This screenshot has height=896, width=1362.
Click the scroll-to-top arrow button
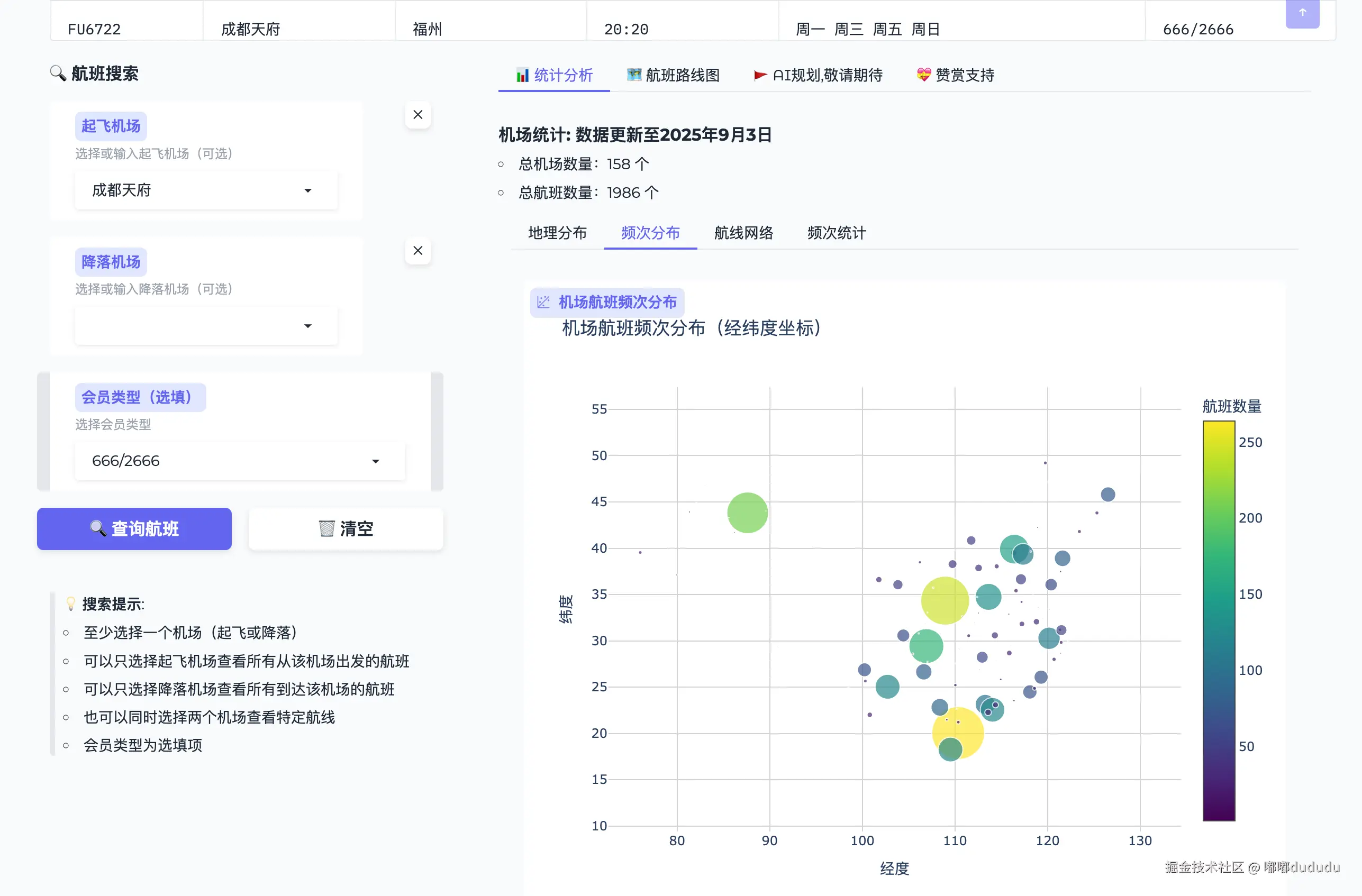[1302, 13]
